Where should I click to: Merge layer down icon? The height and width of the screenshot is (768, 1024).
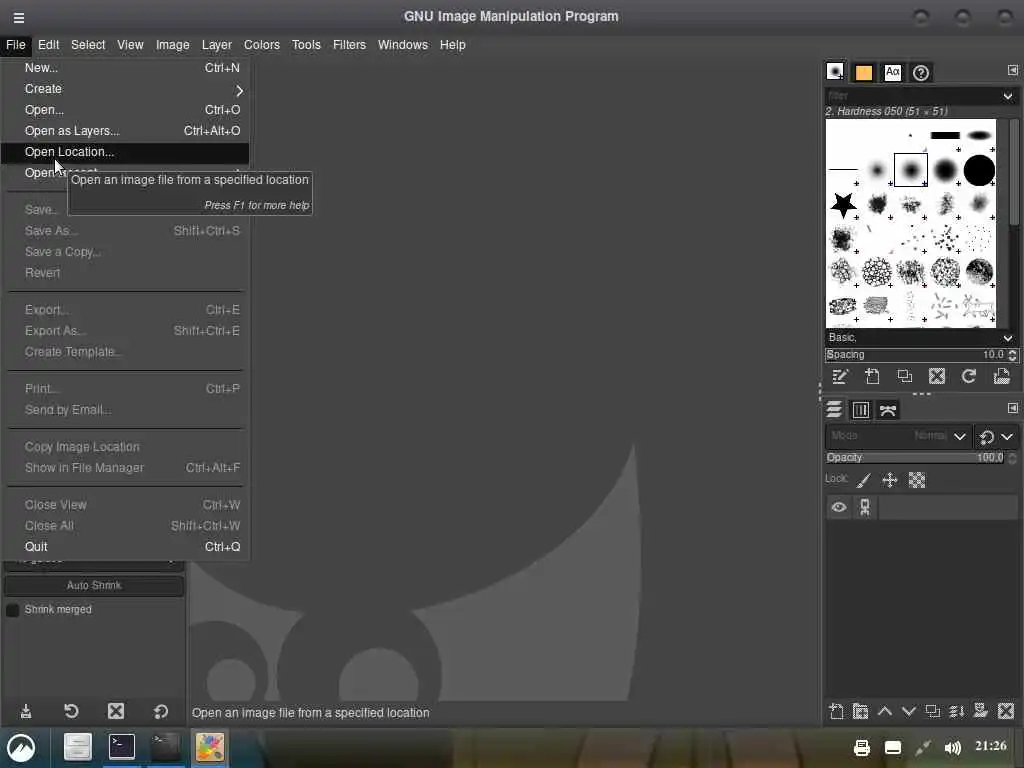[957, 711]
